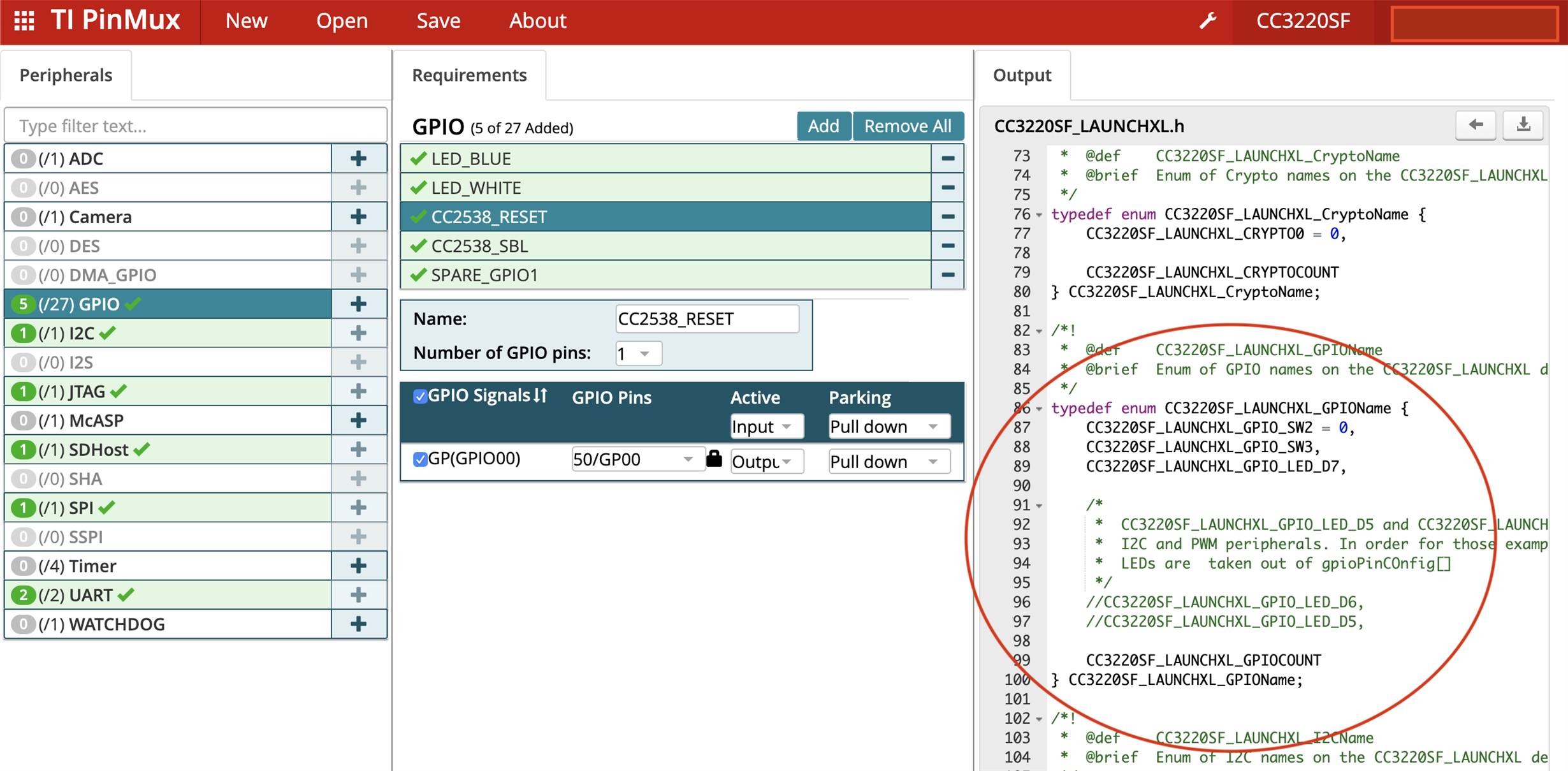Click the lock icon next to 50/GP00
The width and height of the screenshot is (1568, 771).
[714, 459]
